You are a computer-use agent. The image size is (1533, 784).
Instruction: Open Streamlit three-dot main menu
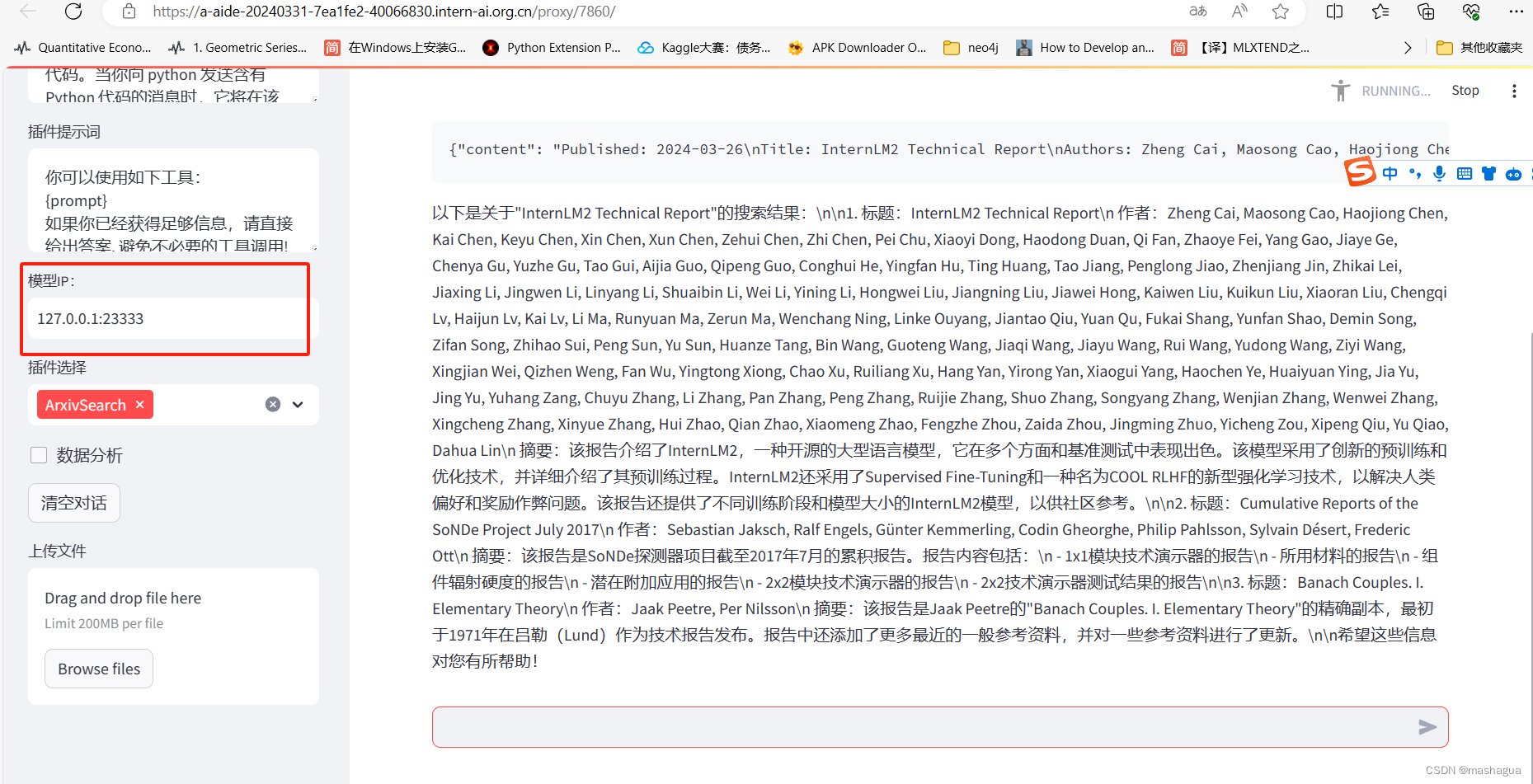[1514, 91]
